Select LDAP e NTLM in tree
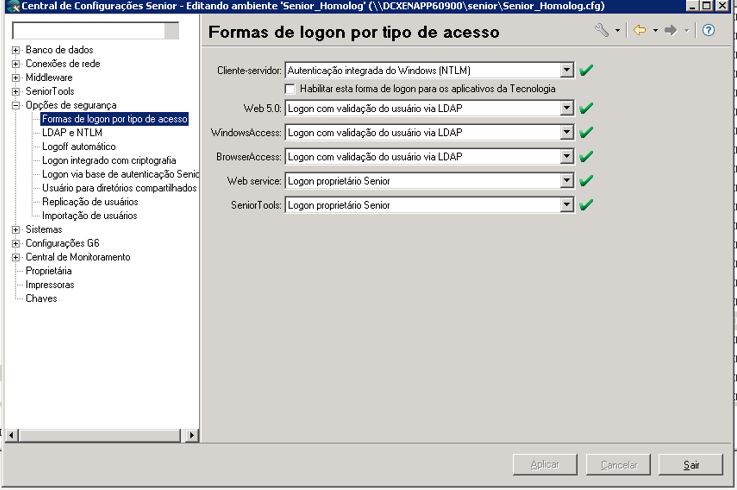Screen dimensions: 737x490 pos(72,132)
